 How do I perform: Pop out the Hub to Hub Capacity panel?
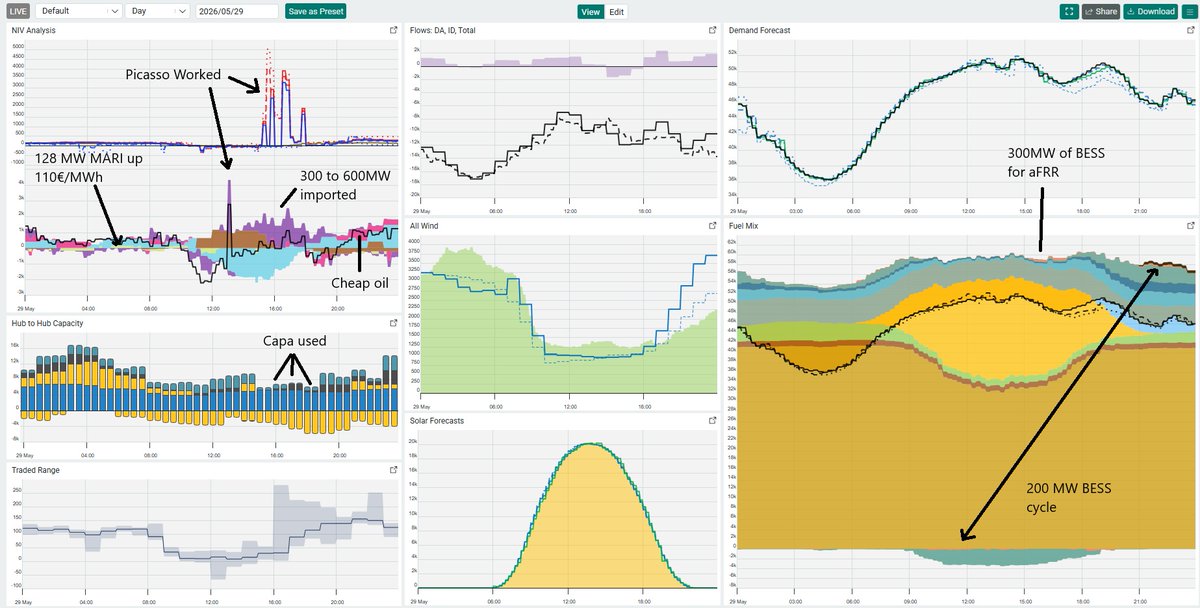pyautogui.click(x=393, y=324)
